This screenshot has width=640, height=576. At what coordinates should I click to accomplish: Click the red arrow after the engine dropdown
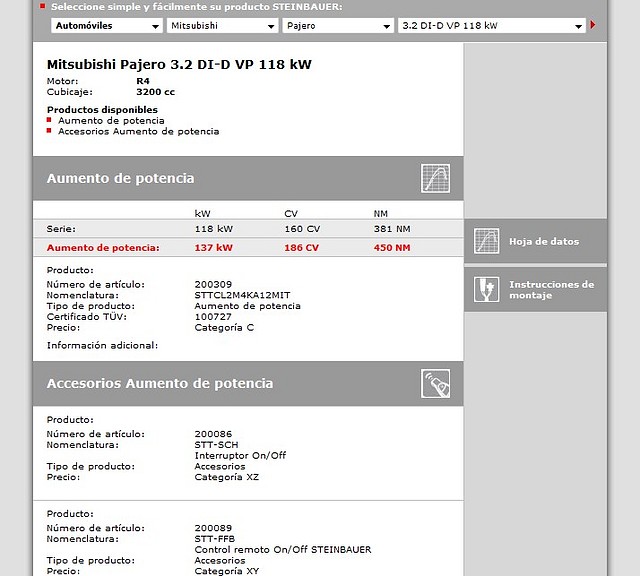tap(593, 25)
